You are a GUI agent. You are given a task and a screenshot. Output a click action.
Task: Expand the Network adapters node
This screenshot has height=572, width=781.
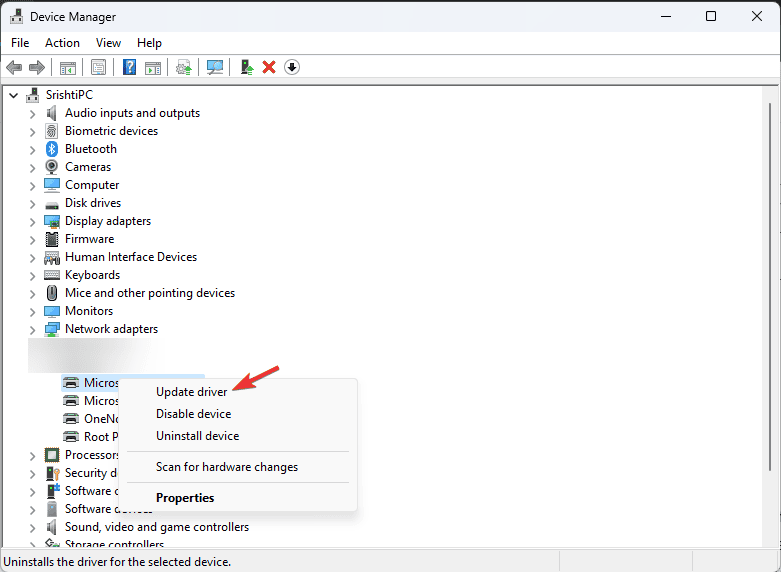[x=32, y=330]
